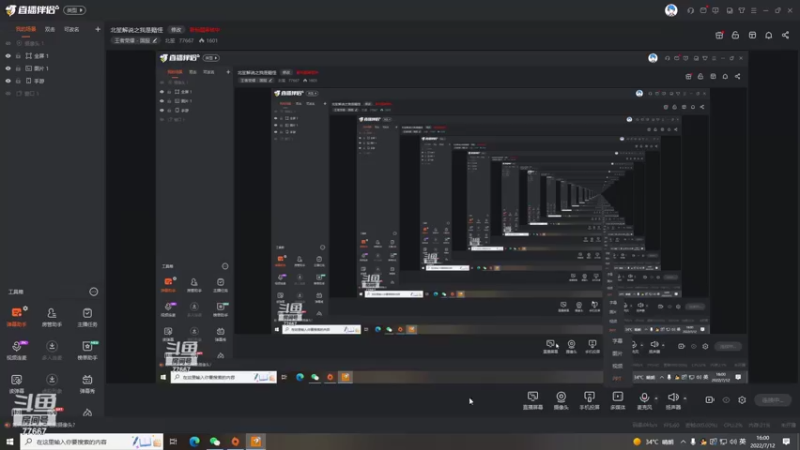The height and width of the screenshot is (450, 800).
Task: Click the share icon at top right
Action: [785, 35]
